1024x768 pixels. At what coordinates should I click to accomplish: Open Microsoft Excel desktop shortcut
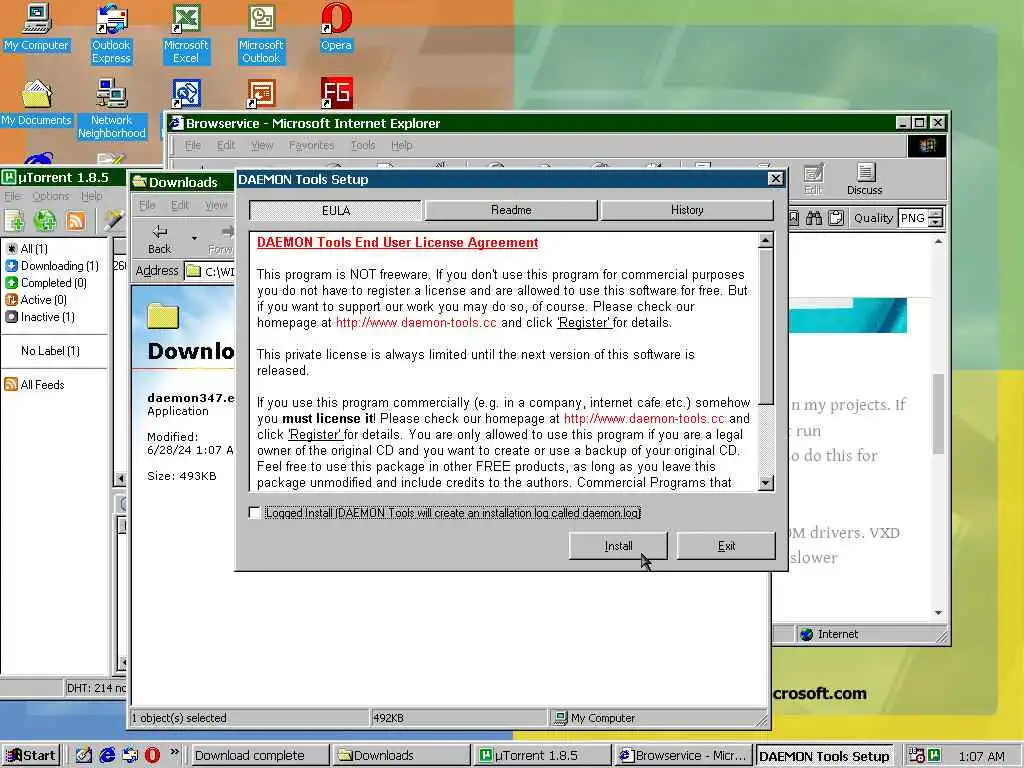[x=186, y=34]
